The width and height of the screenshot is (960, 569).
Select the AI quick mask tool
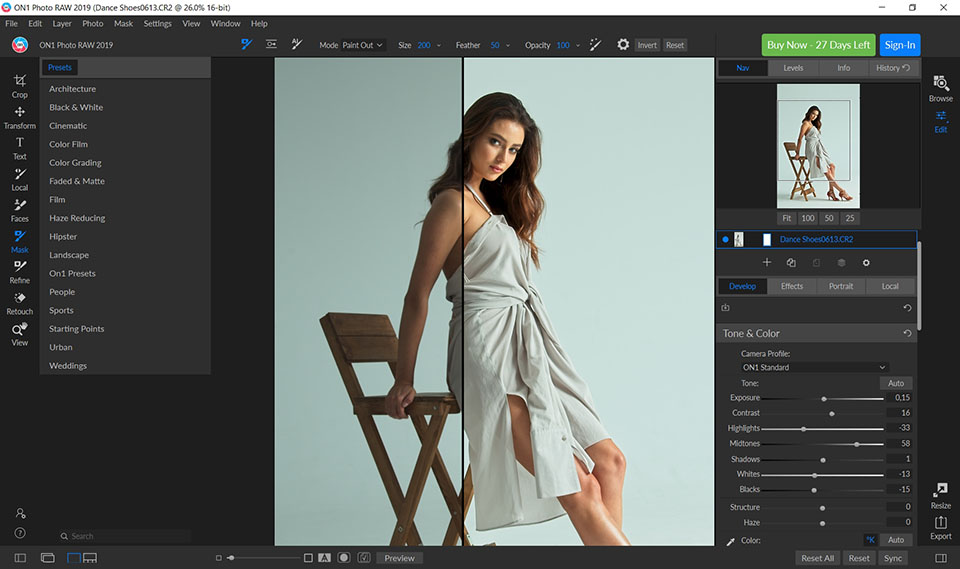point(297,44)
